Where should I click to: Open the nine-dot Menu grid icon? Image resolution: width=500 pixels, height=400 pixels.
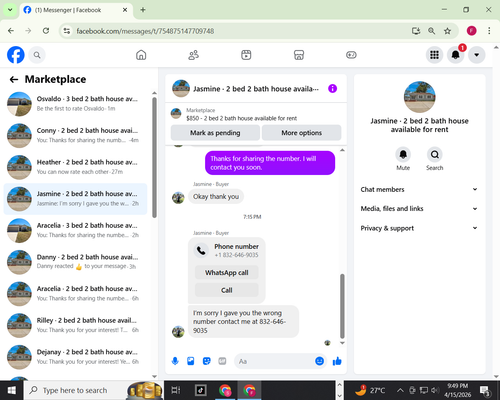click(434, 55)
